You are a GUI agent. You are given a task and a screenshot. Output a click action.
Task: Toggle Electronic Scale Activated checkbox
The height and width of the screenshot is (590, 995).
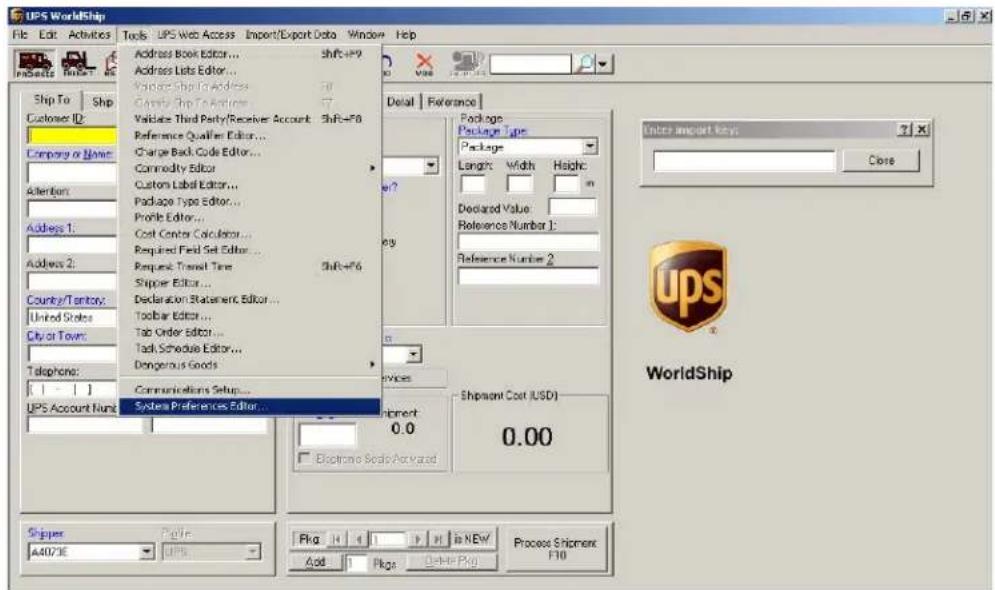click(305, 457)
